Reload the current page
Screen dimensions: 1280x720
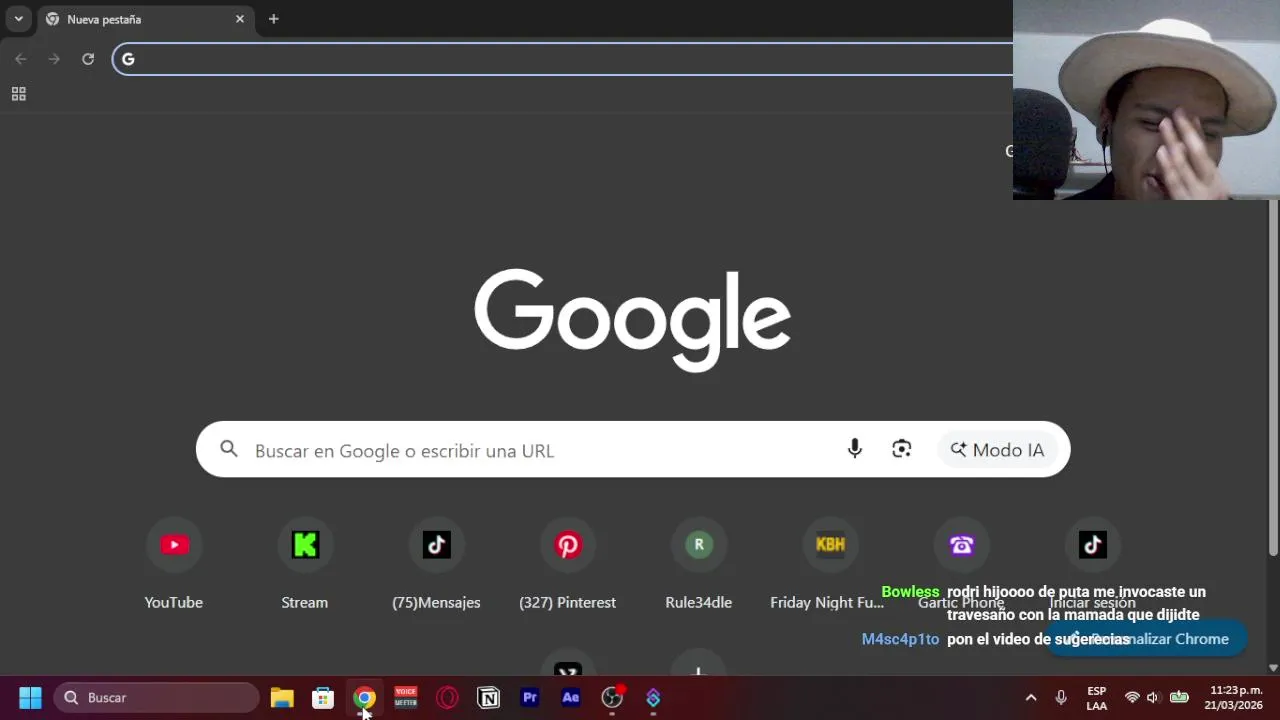pos(88,59)
